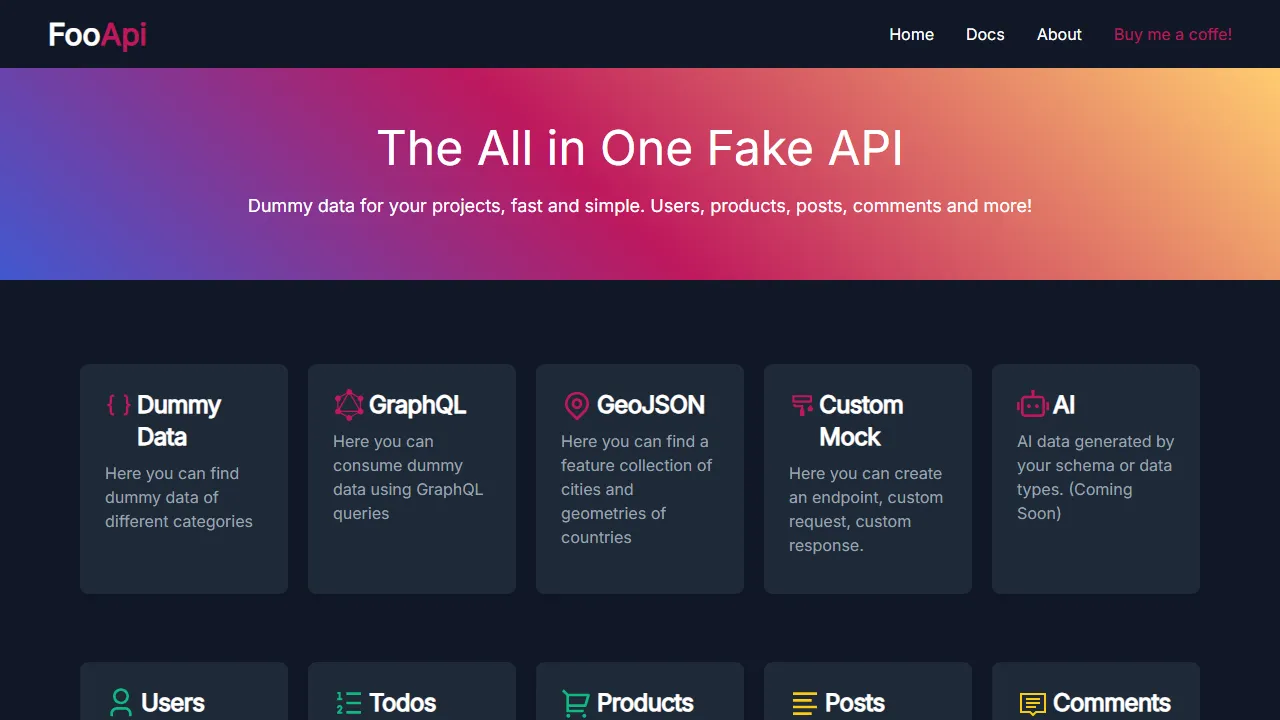Click the Buy me a coffe link
The width and height of the screenshot is (1280, 720).
(1172, 34)
